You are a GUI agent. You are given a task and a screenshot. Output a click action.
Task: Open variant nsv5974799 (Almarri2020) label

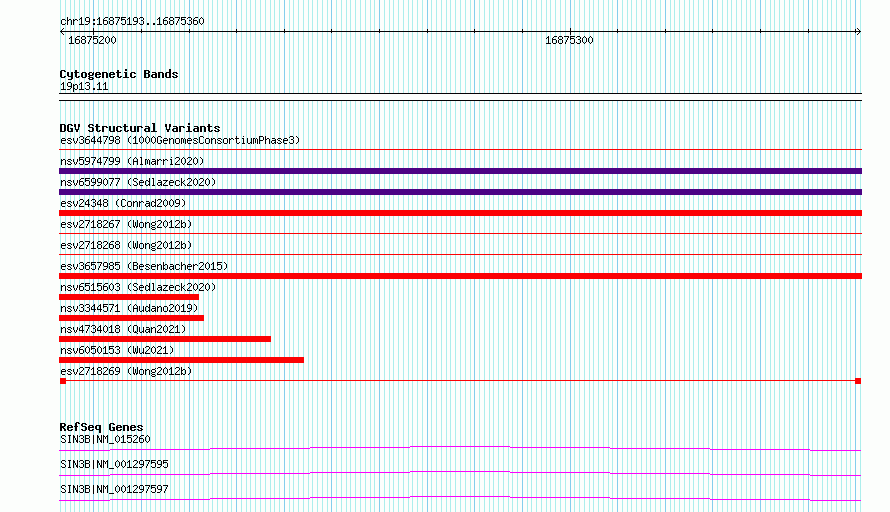click(x=132, y=161)
